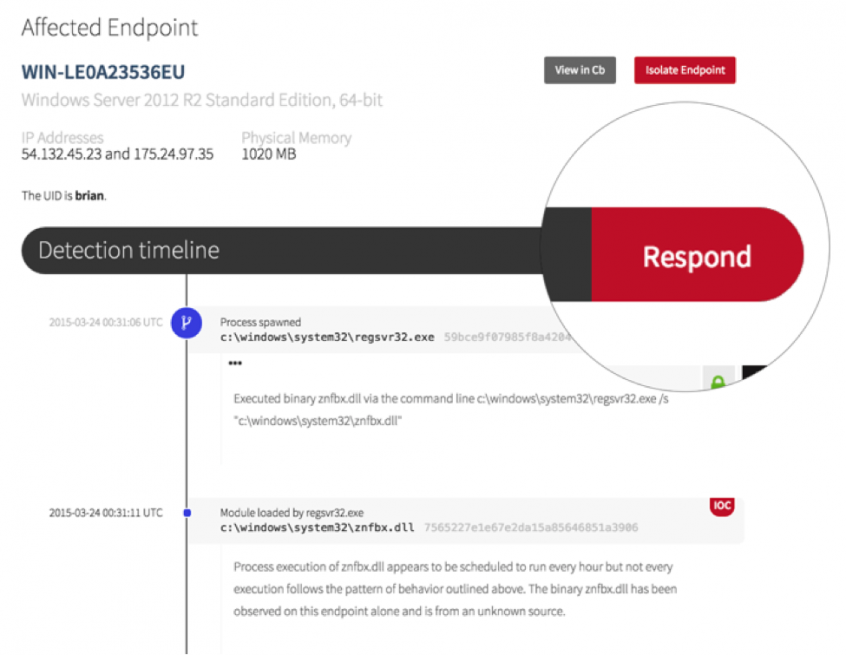Click hash 7565227e1e67e2da15a85646851a3906
Screen dimensions: 846x655
tap(531, 528)
